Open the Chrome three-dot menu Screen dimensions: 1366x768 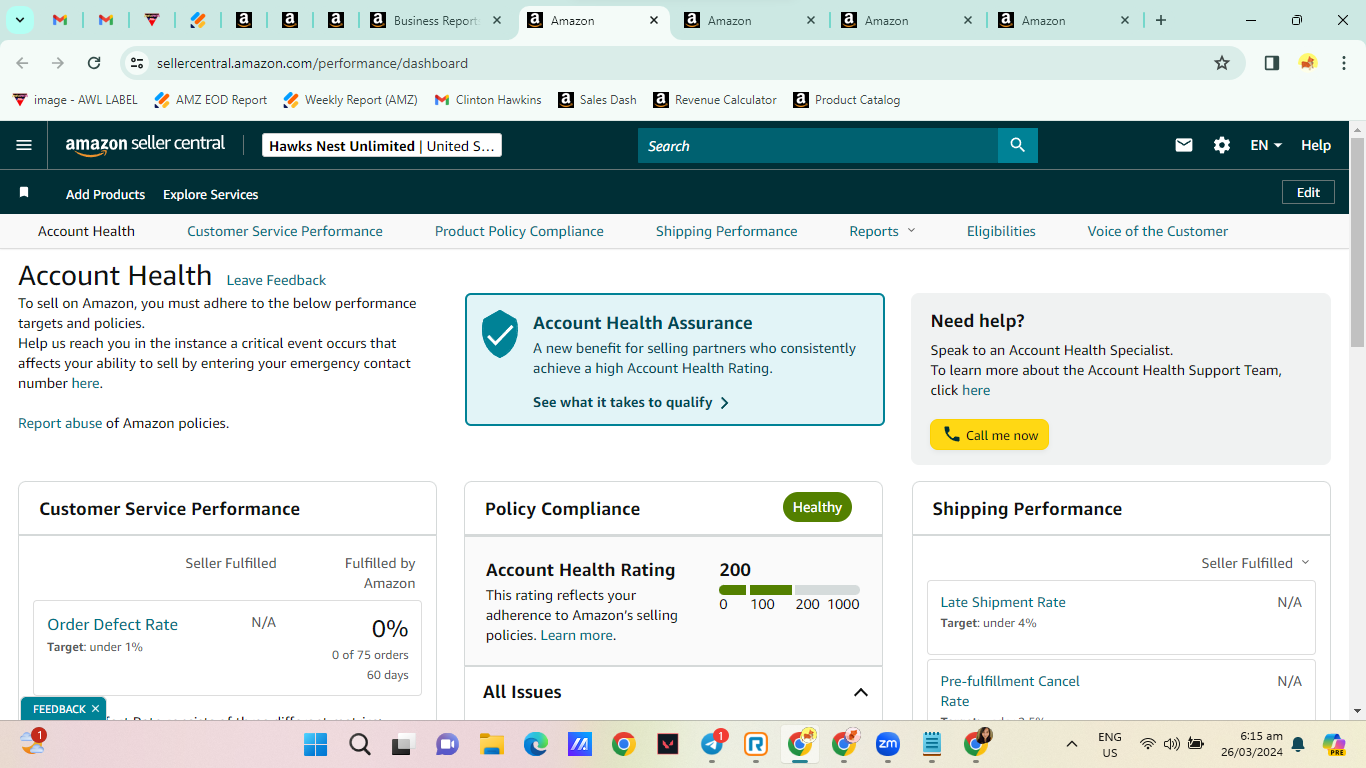point(1342,63)
